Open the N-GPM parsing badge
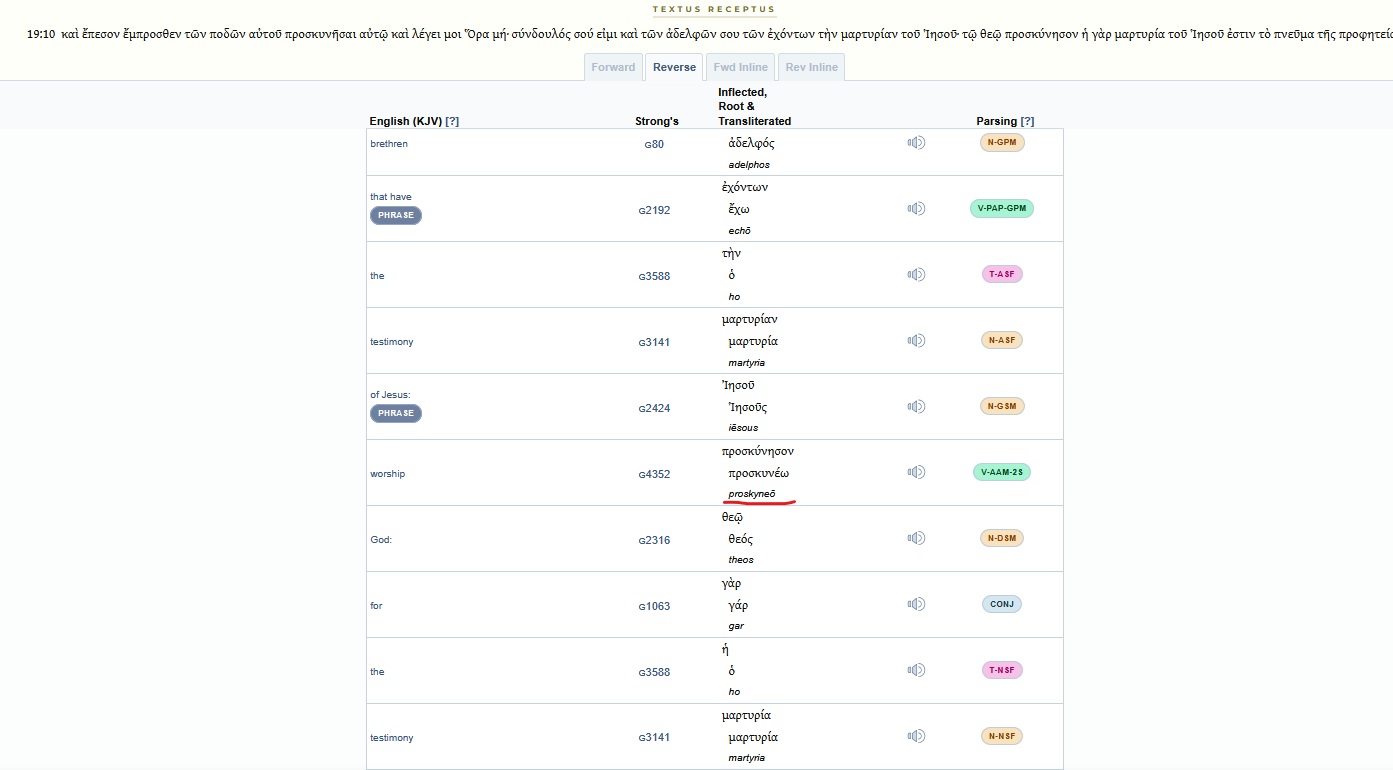Image resolution: width=1393 pixels, height=770 pixels. (1003, 143)
